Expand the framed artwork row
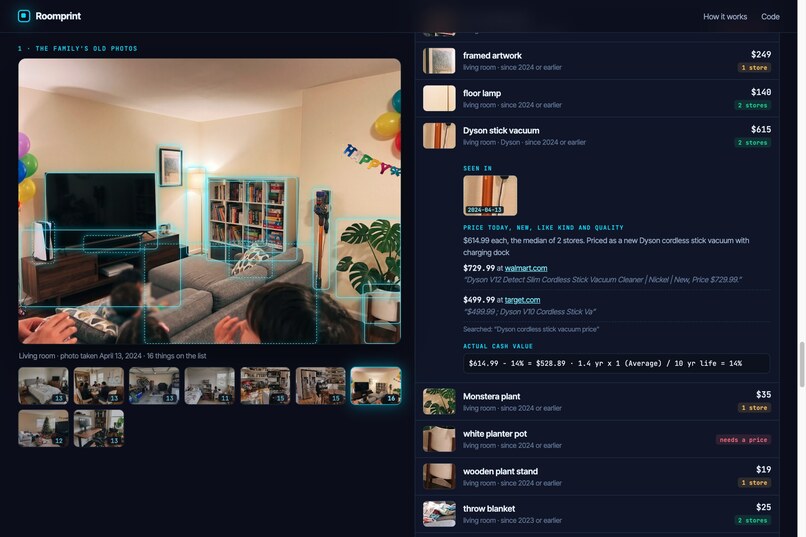This screenshot has height=537, width=806. (597, 61)
